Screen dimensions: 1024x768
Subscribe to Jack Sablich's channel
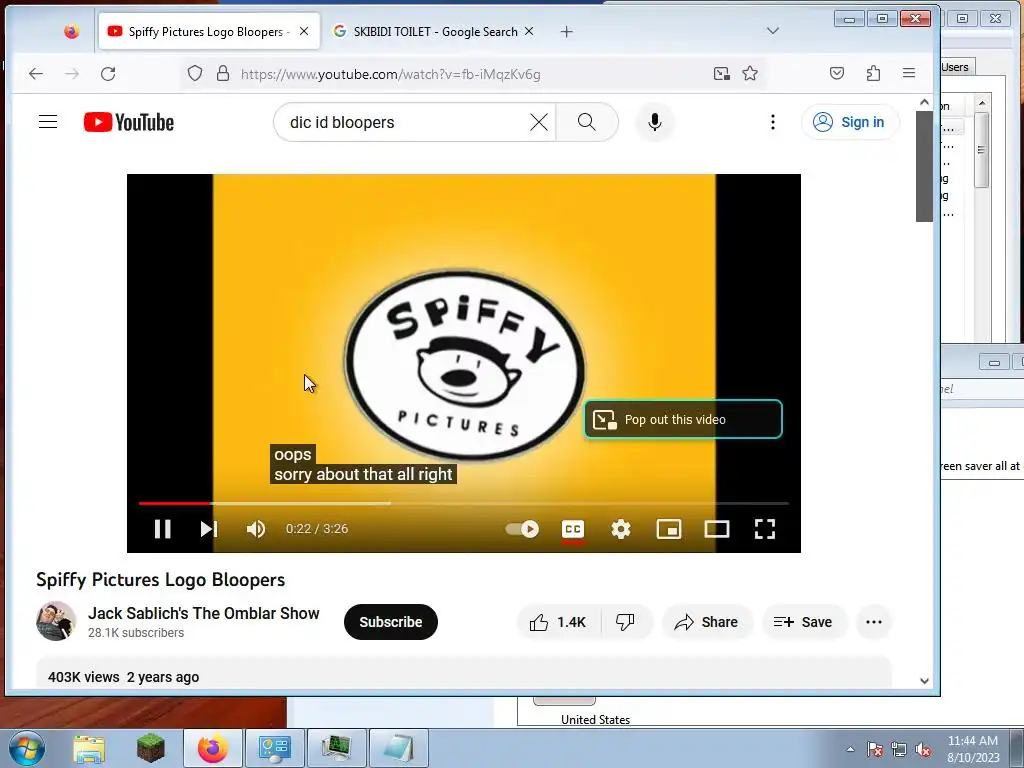point(391,622)
